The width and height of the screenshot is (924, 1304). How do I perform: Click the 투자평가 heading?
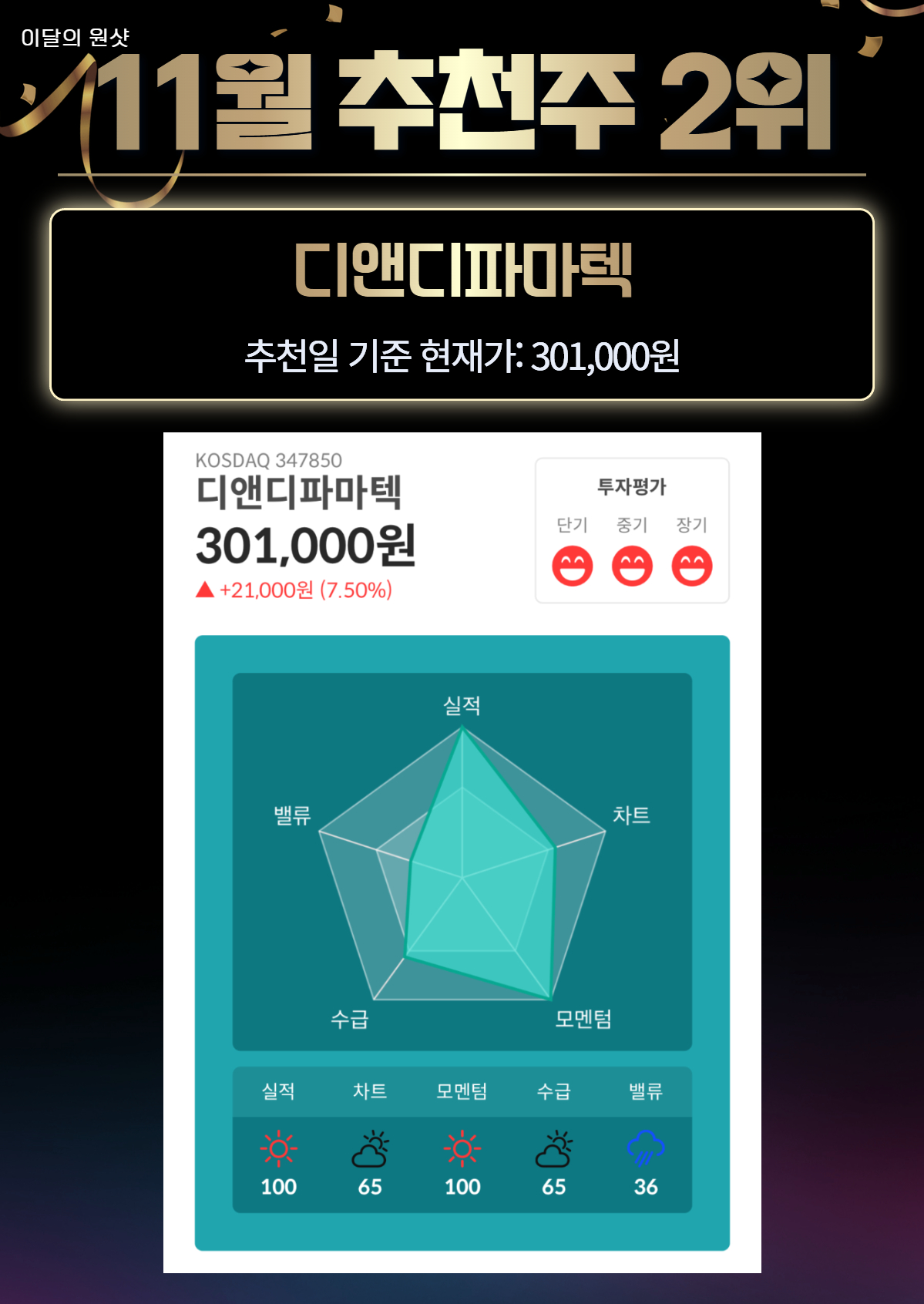click(632, 486)
